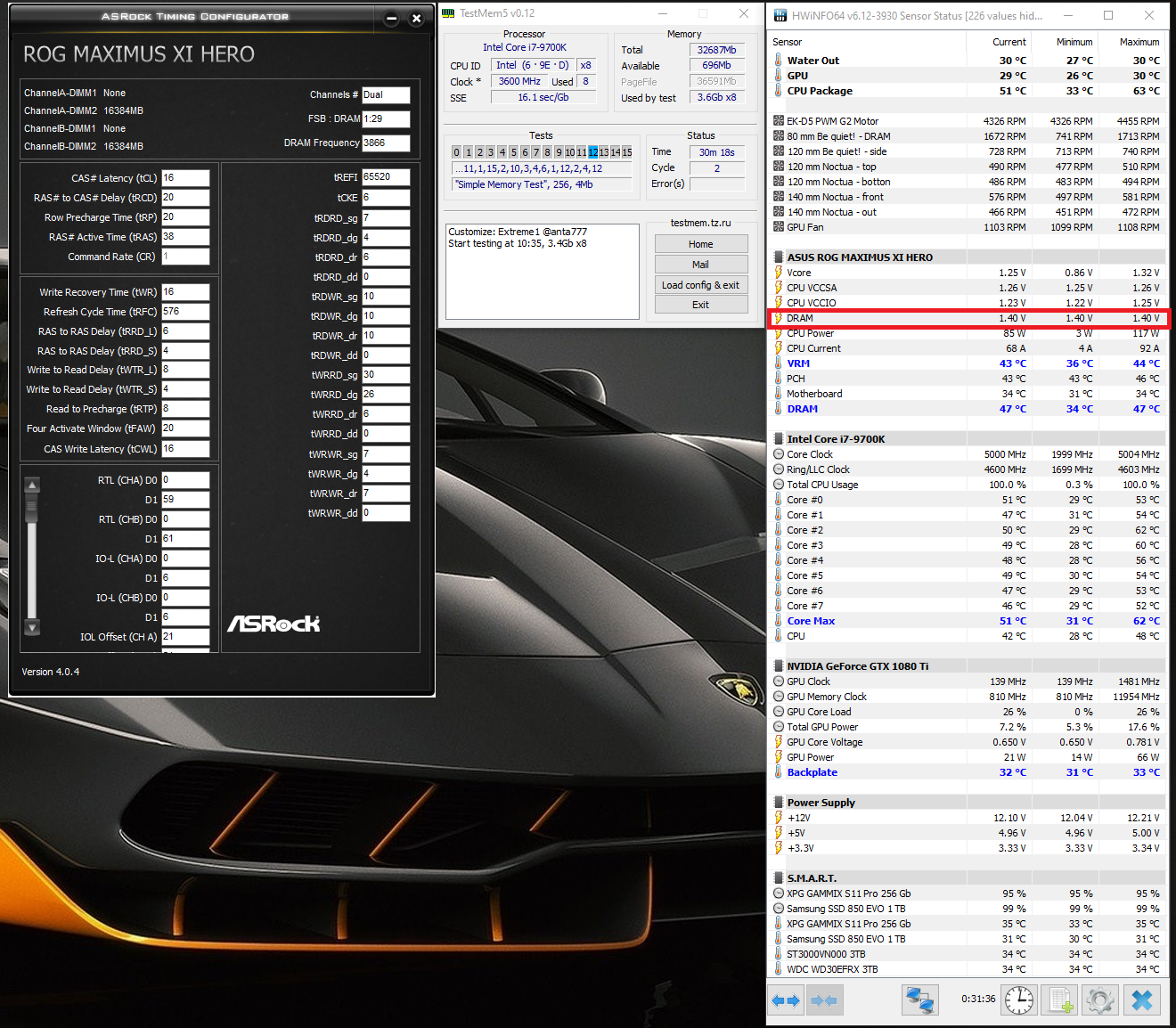Click the Cycle count field in TestMem5
Viewport: 1176px width, 1028px height.
click(x=717, y=168)
